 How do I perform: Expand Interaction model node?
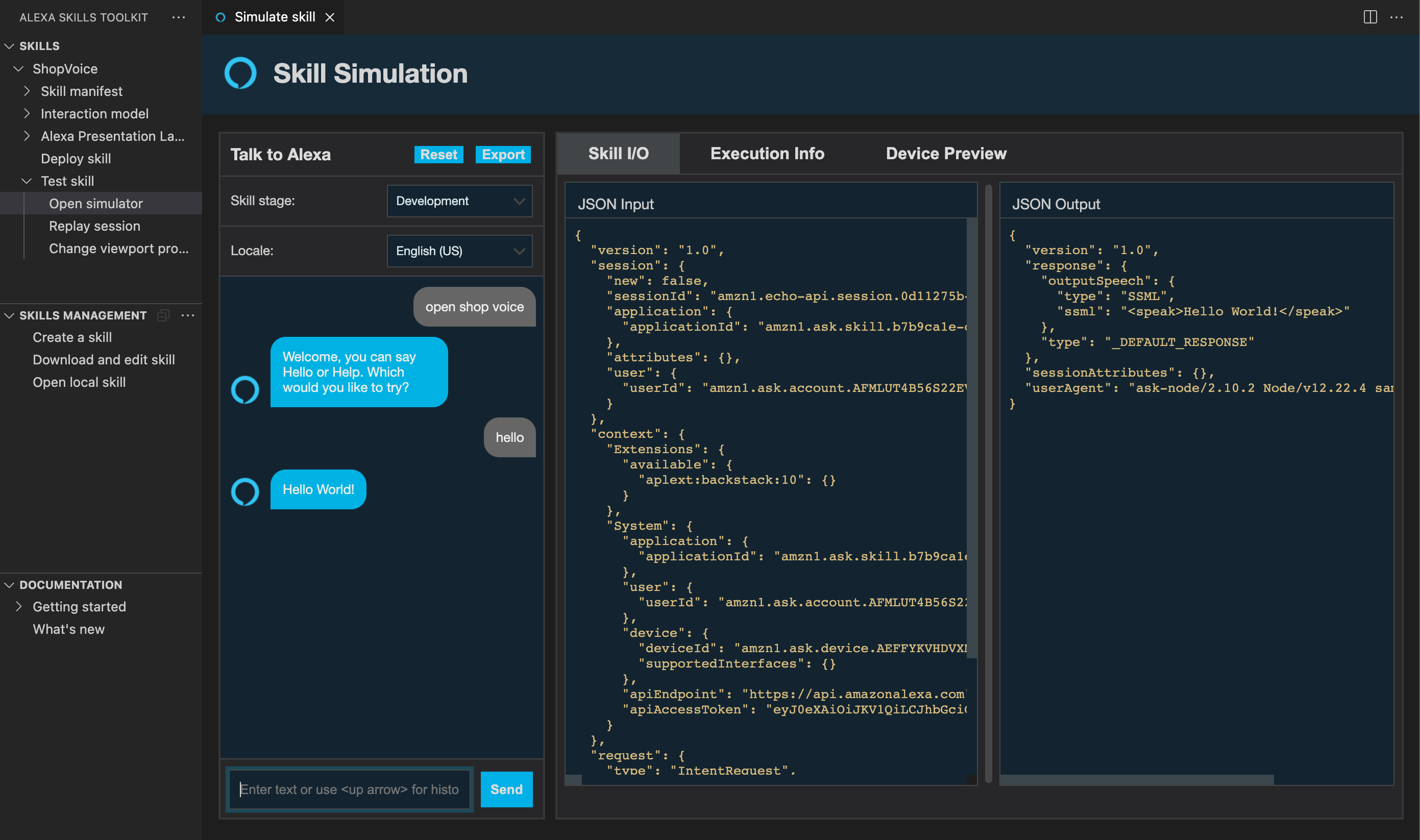coord(27,114)
